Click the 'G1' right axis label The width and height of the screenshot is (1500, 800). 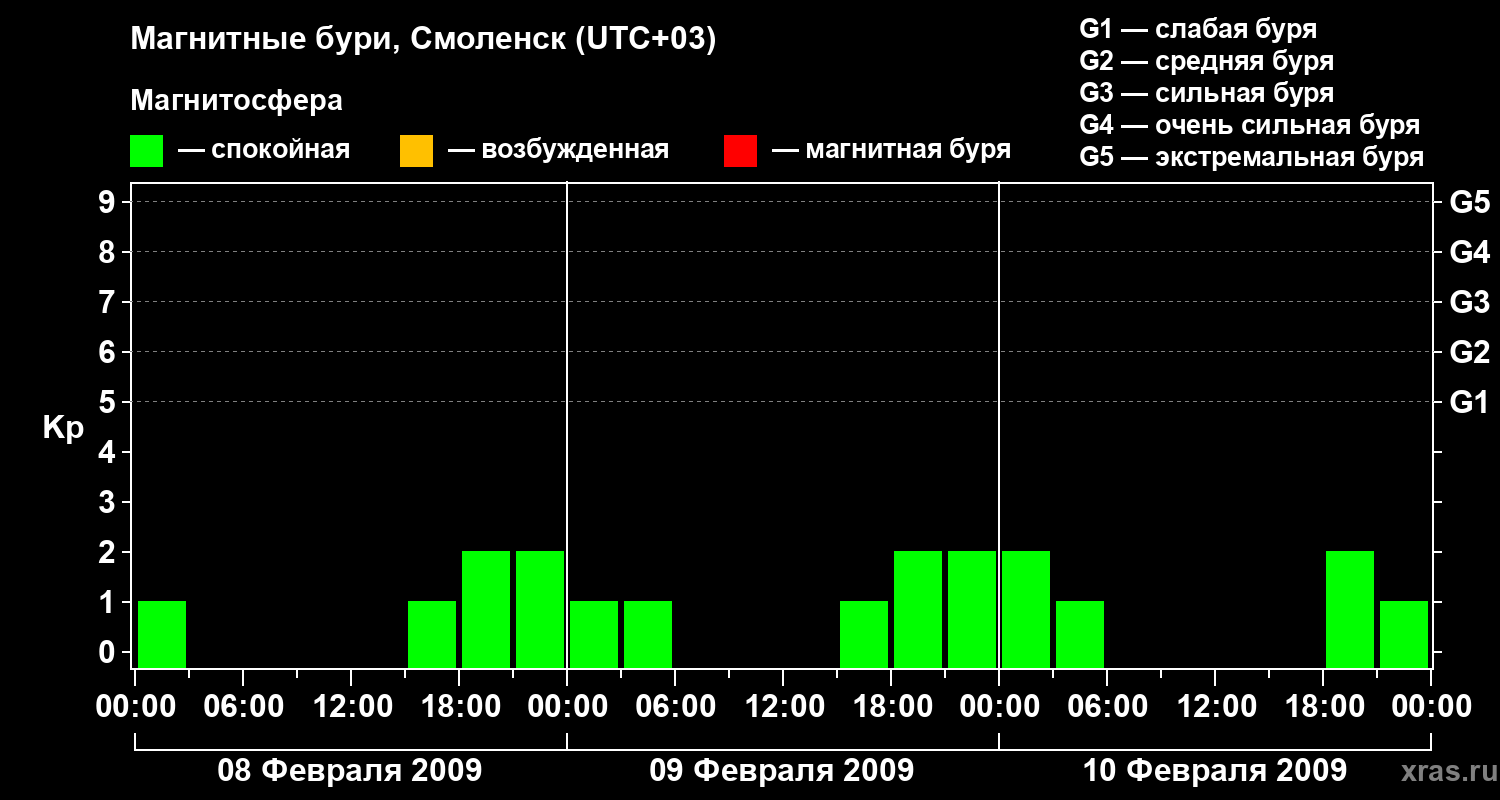pyautogui.click(x=1469, y=402)
